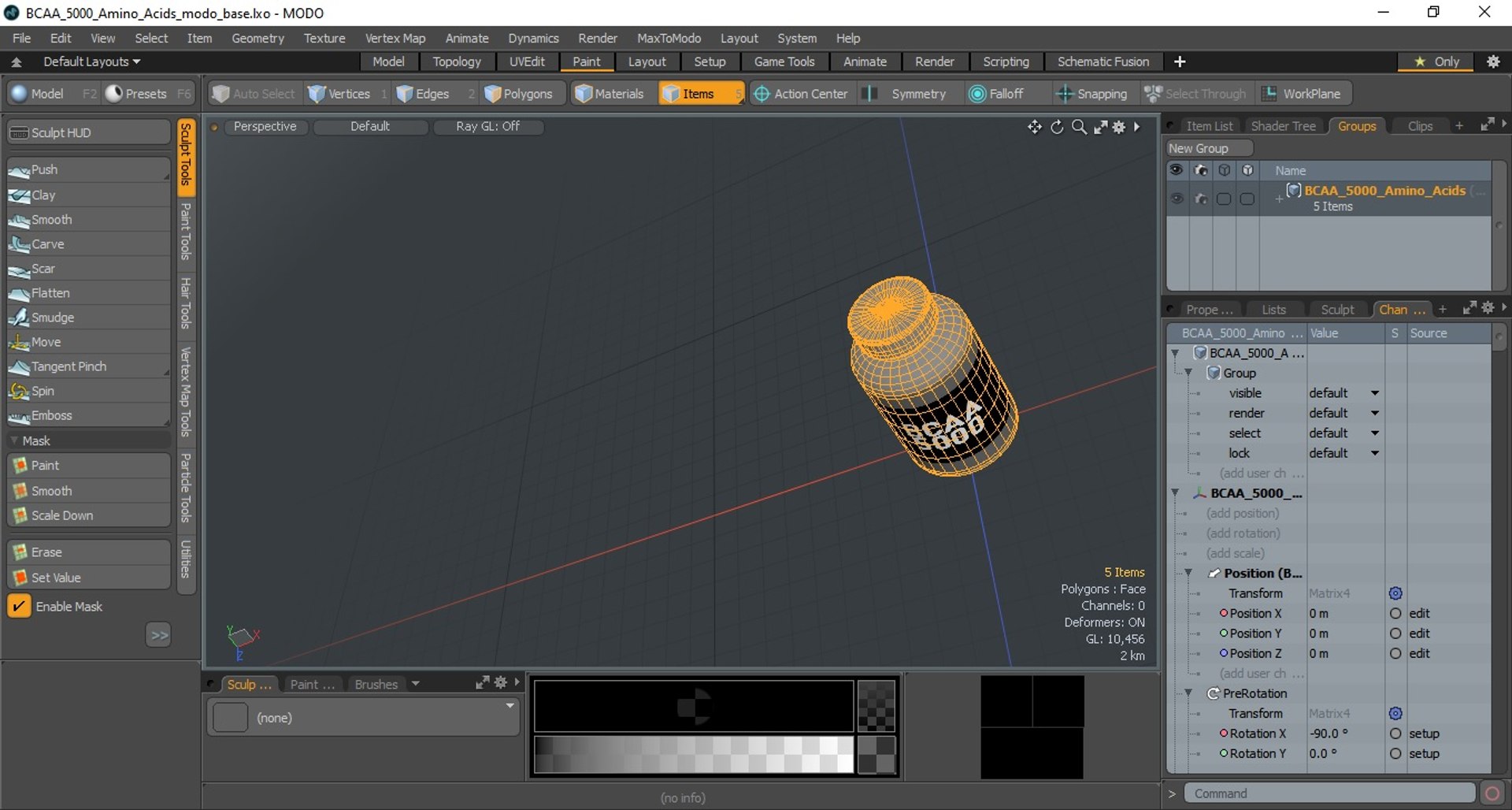Switch to the Item List tab
Screen dimensions: 1512x810
[1209, 126]
